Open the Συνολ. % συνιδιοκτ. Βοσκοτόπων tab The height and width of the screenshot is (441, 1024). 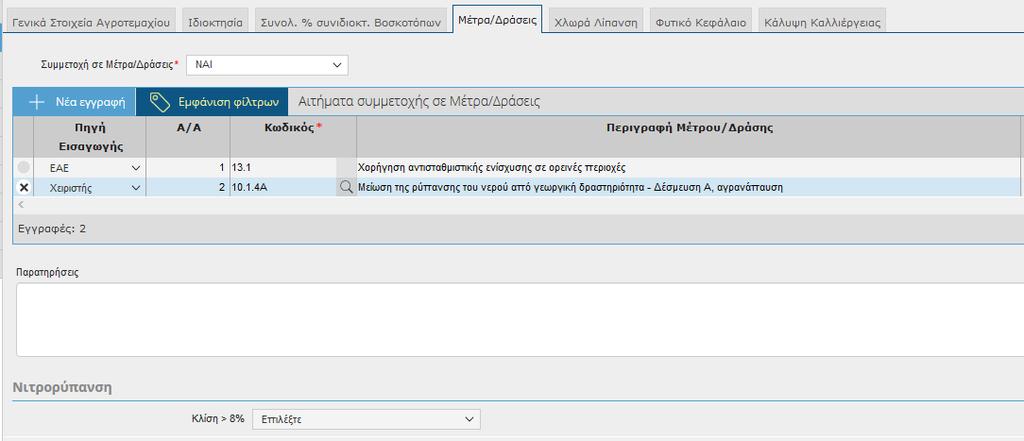(351, 22)
